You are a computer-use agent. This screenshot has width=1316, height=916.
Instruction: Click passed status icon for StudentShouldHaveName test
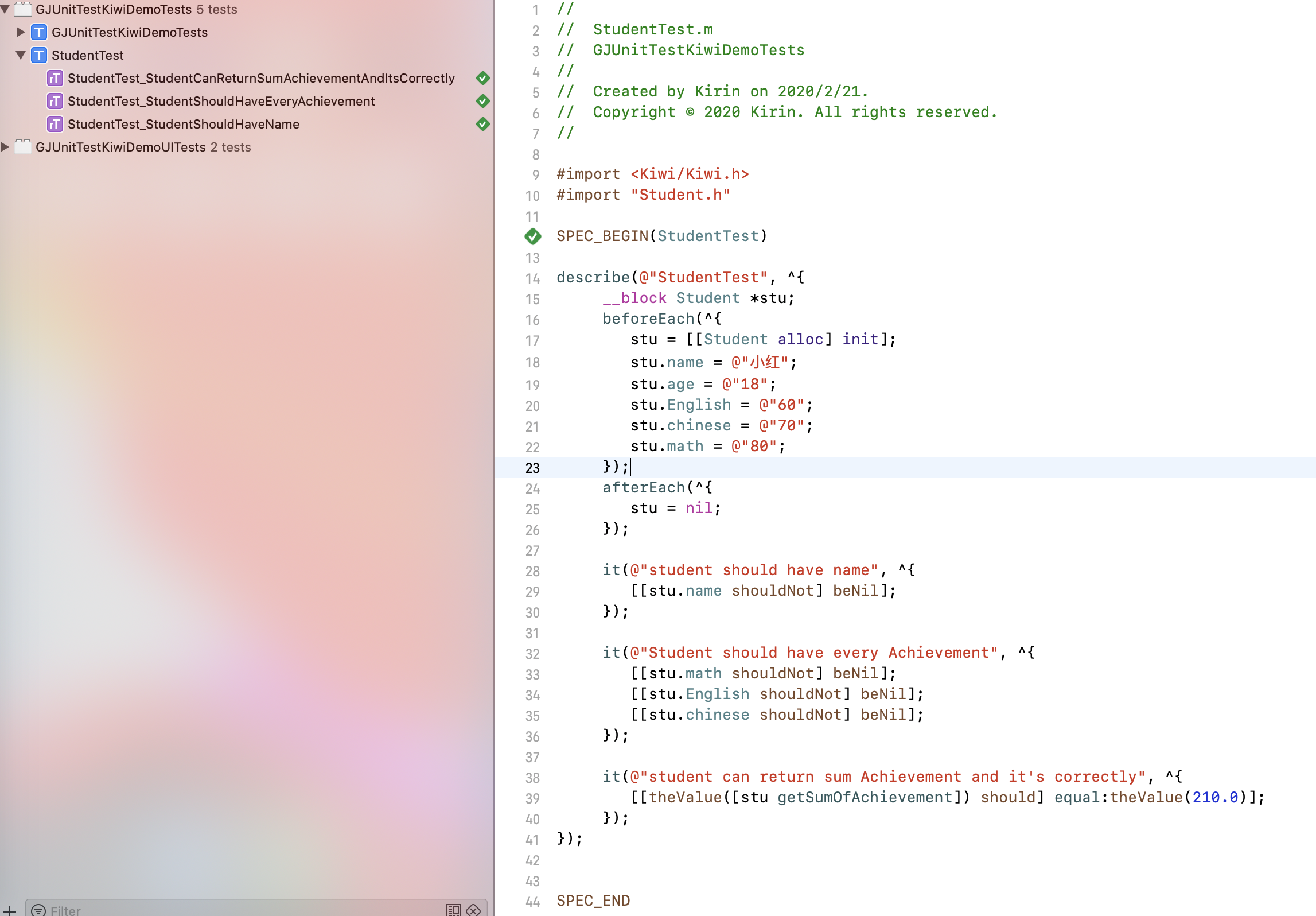(483, 124)
